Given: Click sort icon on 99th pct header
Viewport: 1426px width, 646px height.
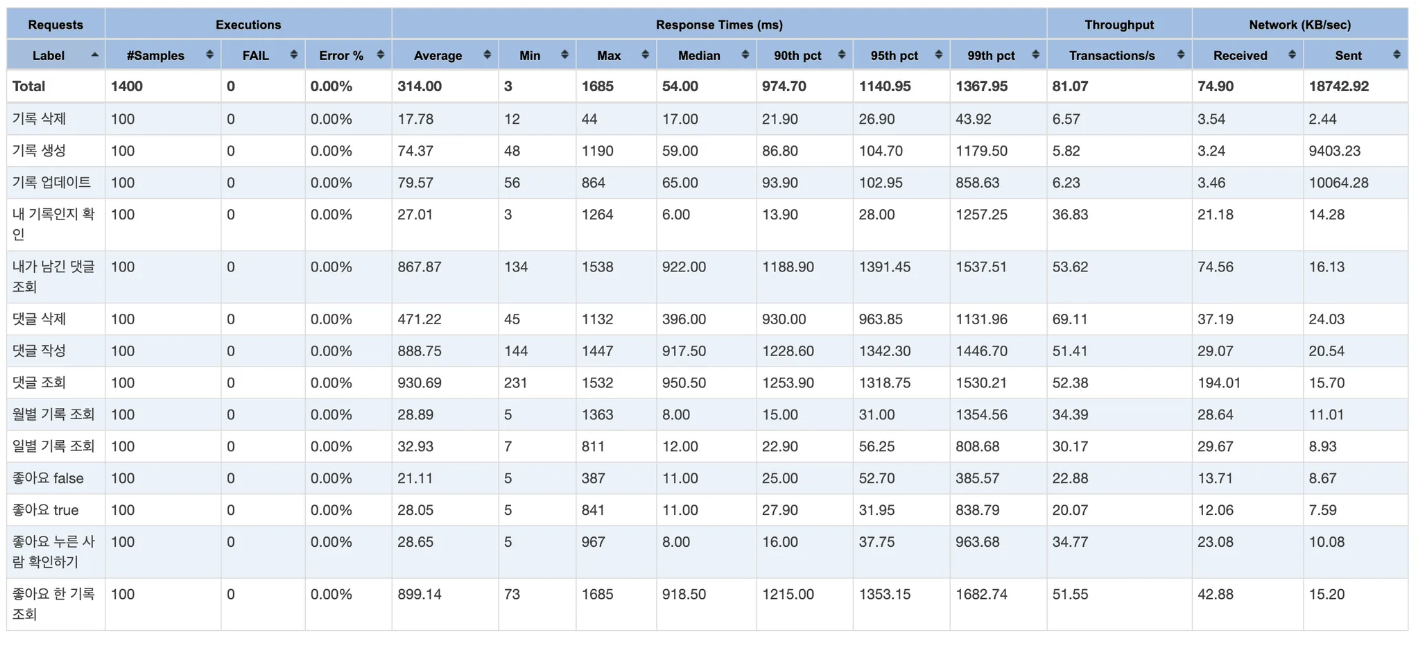Looking at the screenshot, I should point(1036,55).
